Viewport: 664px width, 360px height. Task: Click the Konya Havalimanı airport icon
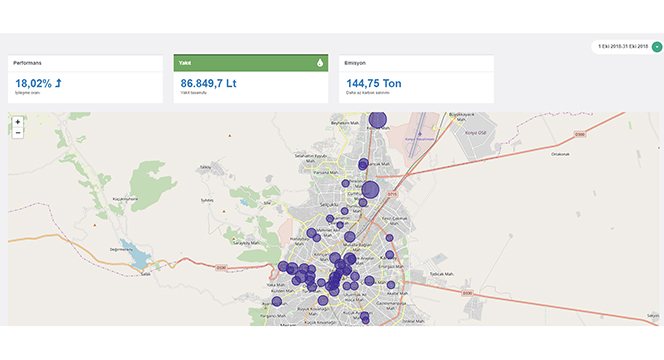point(420,134)
